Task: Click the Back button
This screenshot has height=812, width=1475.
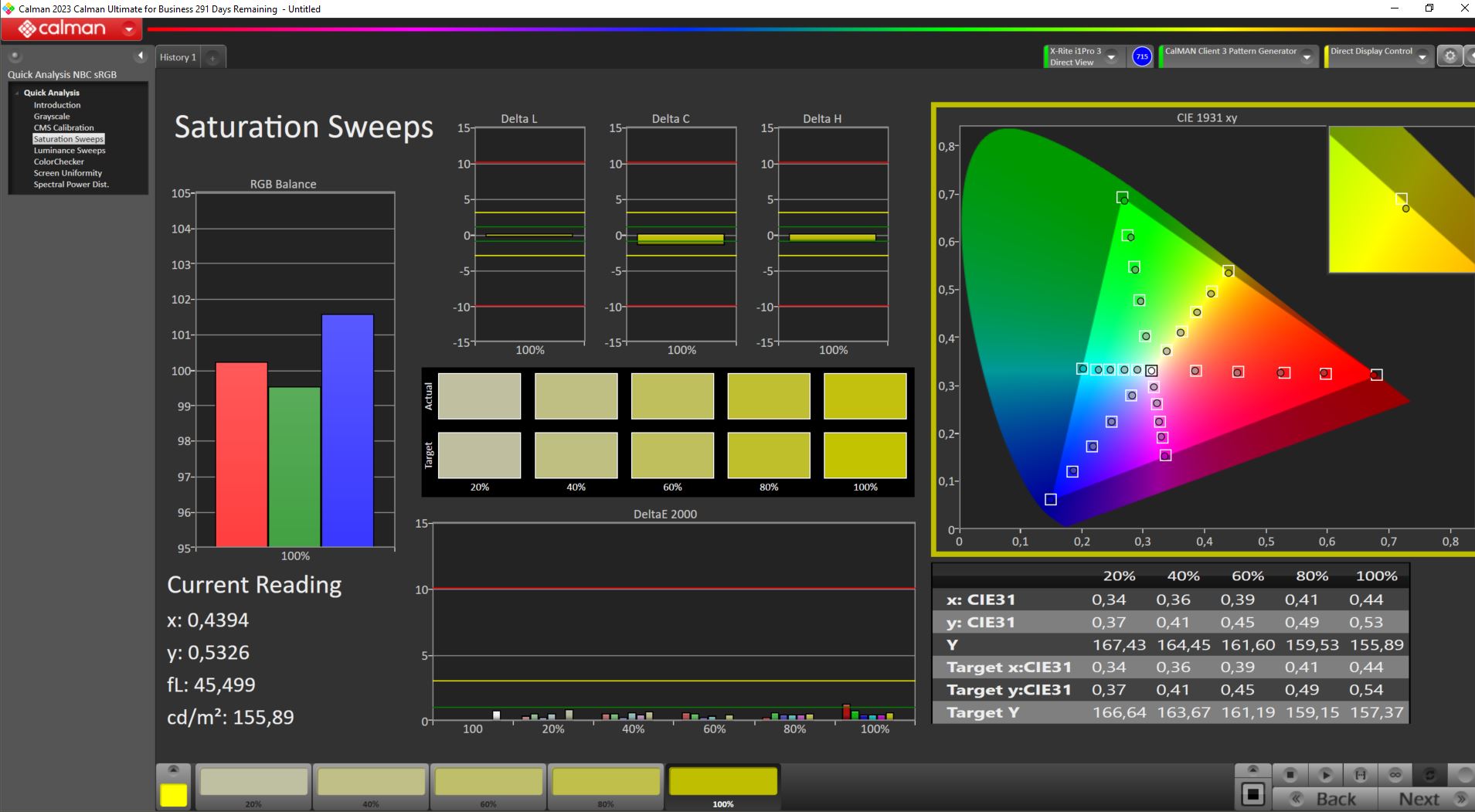Action: pos(1326,799)
